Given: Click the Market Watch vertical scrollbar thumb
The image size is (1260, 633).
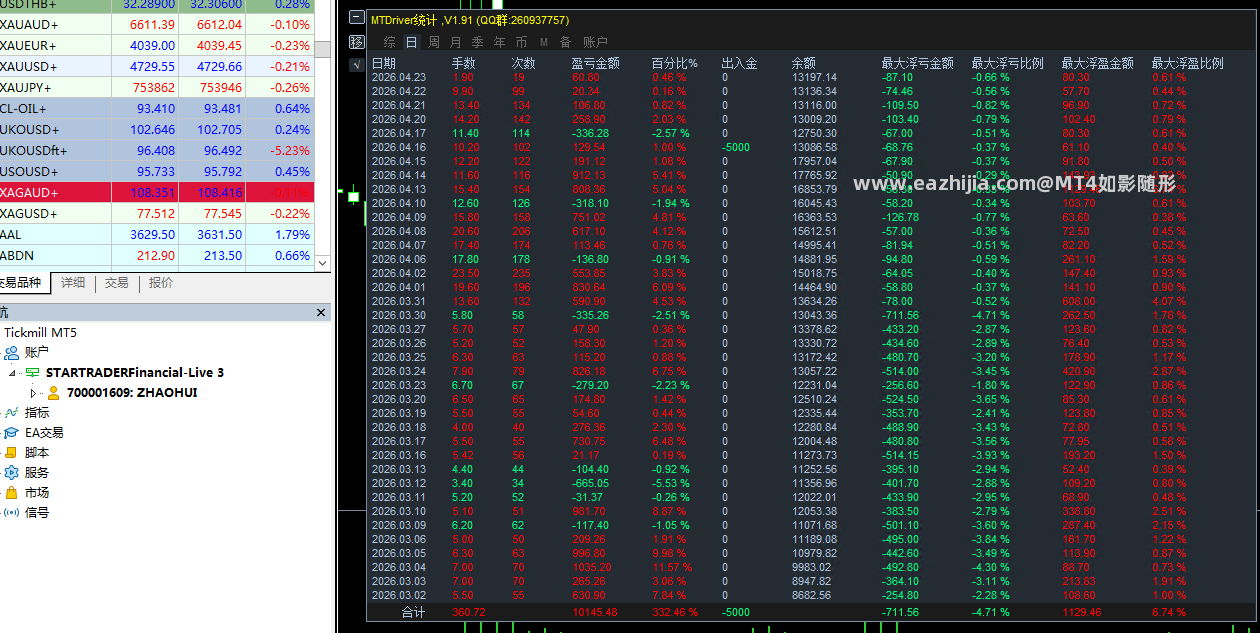Looking at the screenshot, I should point(322,49).
